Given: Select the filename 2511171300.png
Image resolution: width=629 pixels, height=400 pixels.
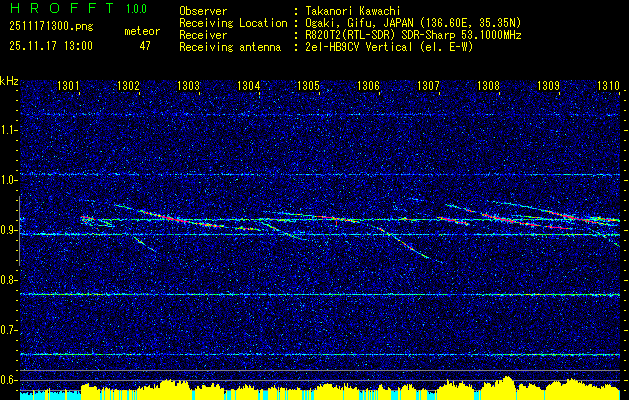Looking at the screenshot, I should 51,27.
